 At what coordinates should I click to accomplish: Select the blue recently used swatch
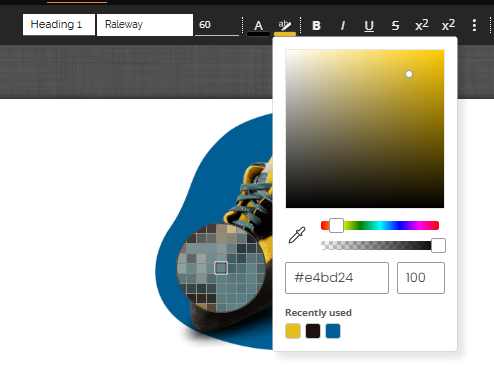pos(333,331)
